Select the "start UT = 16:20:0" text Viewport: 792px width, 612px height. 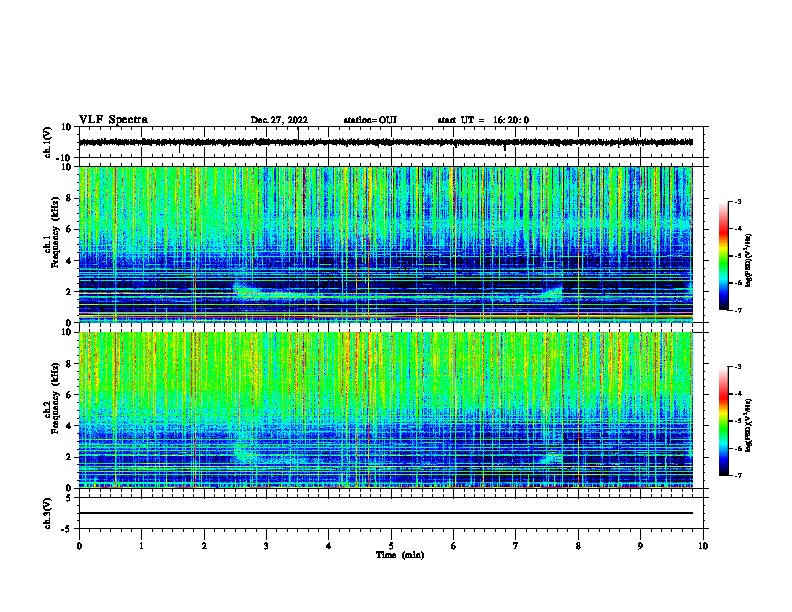(483, 120)
